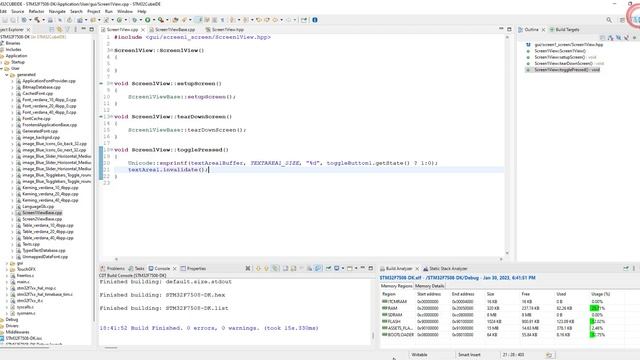This screenshot has width=640, height=360.
Task: Select ApplicationFontProvider.cpp in Project Explorer
Action: pos(49,81)
